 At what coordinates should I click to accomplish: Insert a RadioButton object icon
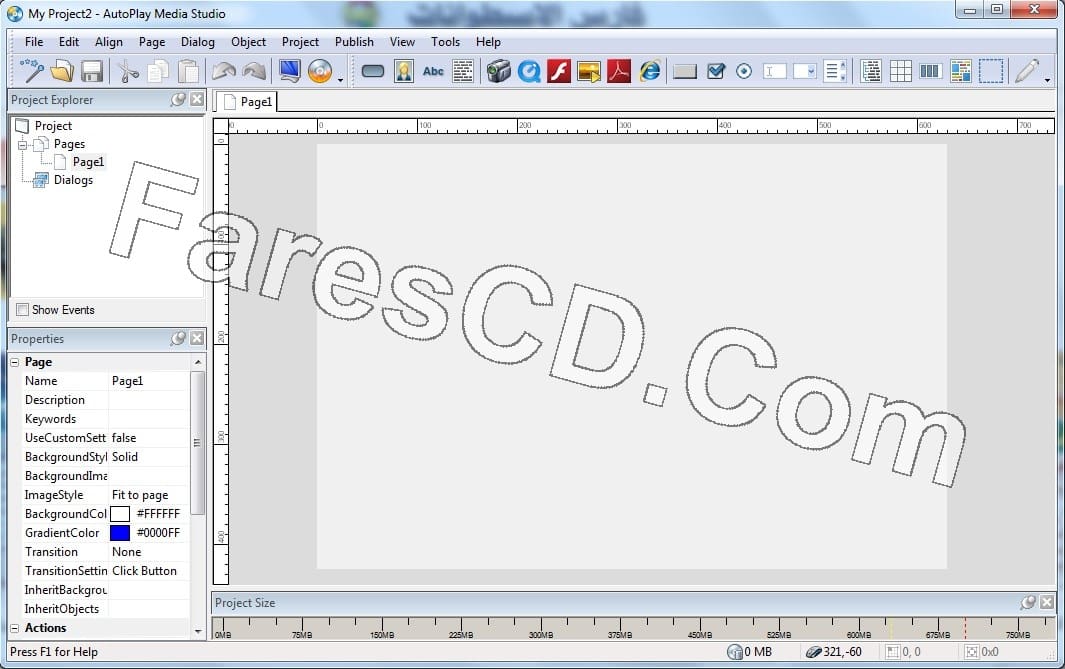744,71
